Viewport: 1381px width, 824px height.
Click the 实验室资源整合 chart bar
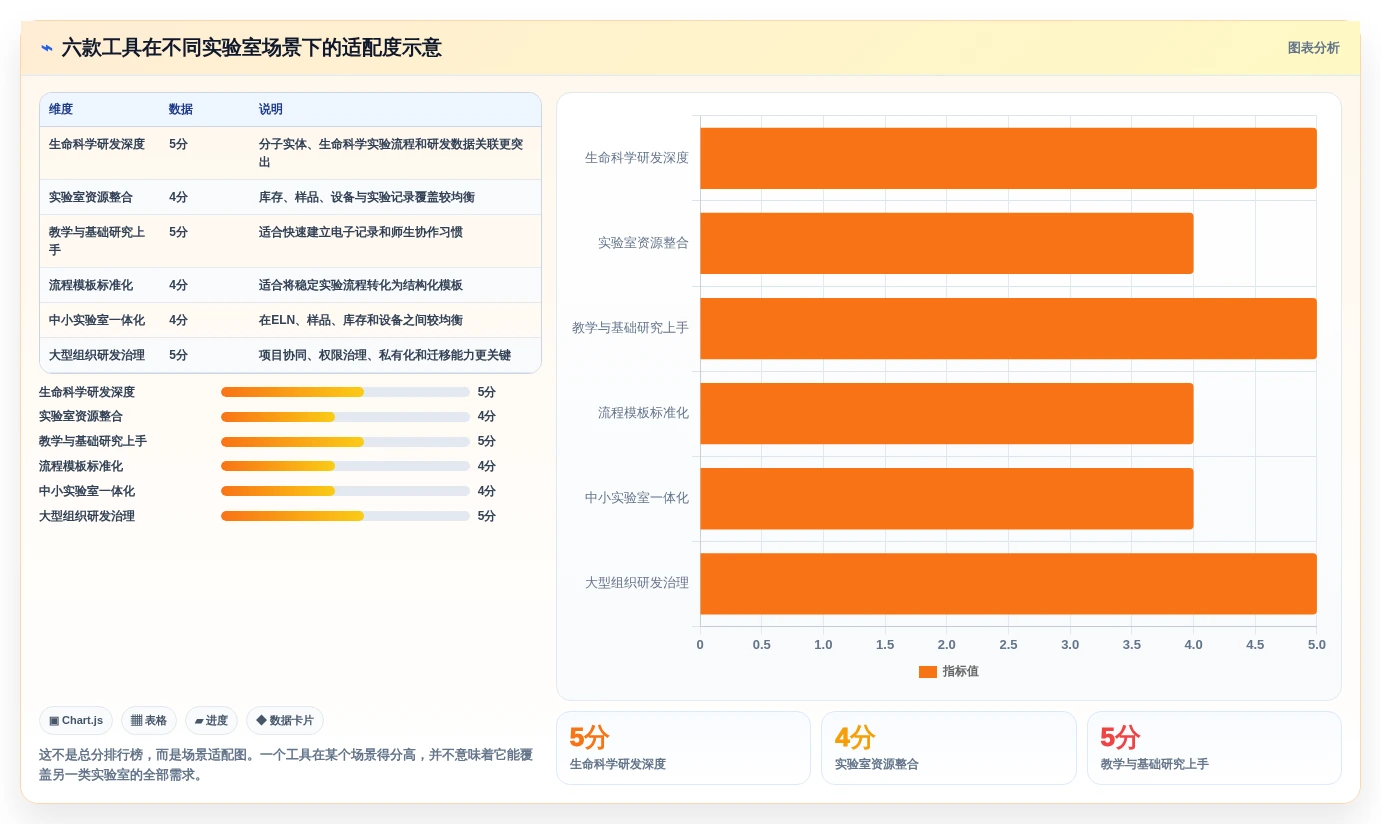pos(947,243)
